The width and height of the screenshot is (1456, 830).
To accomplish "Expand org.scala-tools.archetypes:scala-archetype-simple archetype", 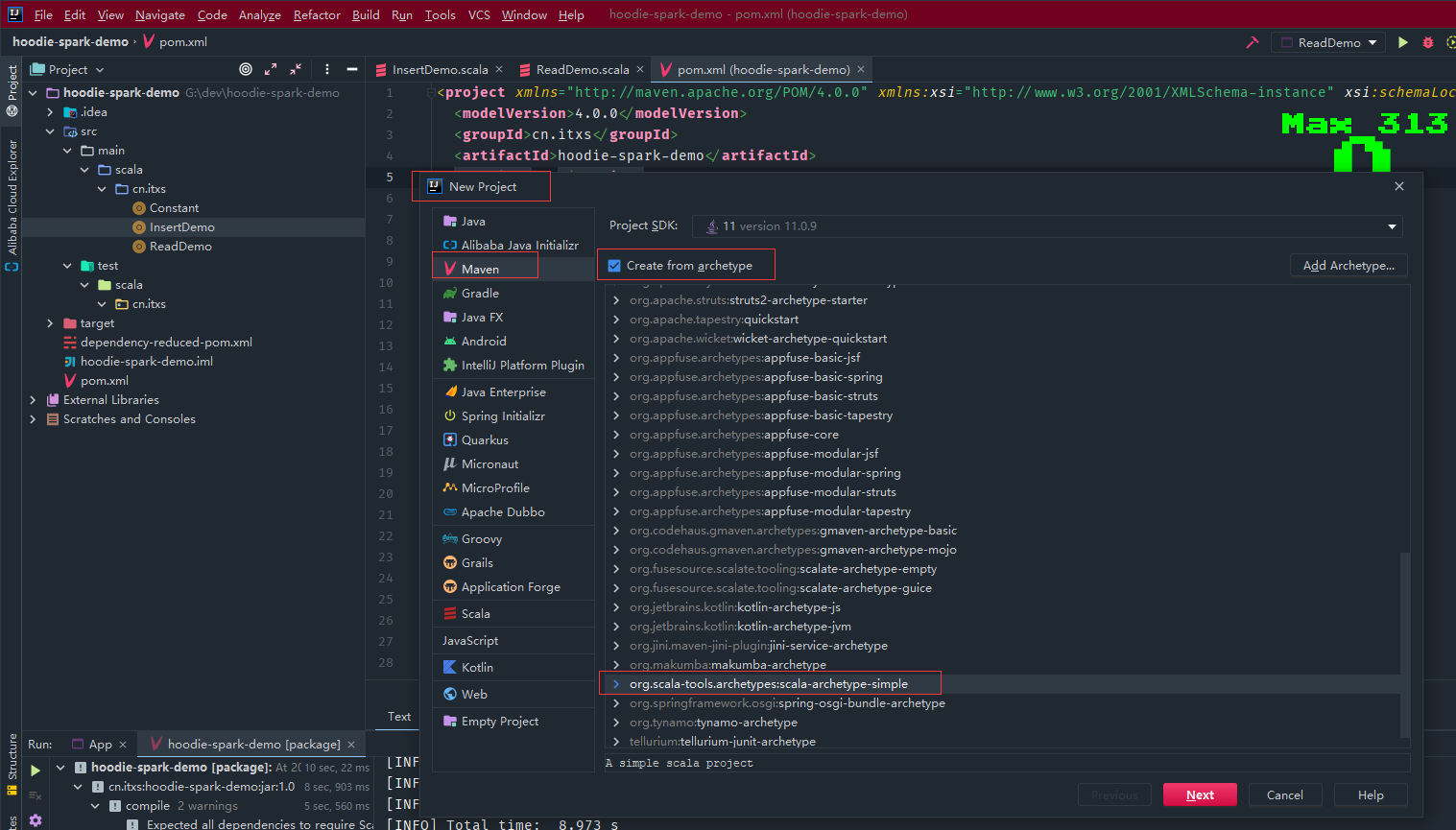I will pyautogui.click(x=616, y=684).
